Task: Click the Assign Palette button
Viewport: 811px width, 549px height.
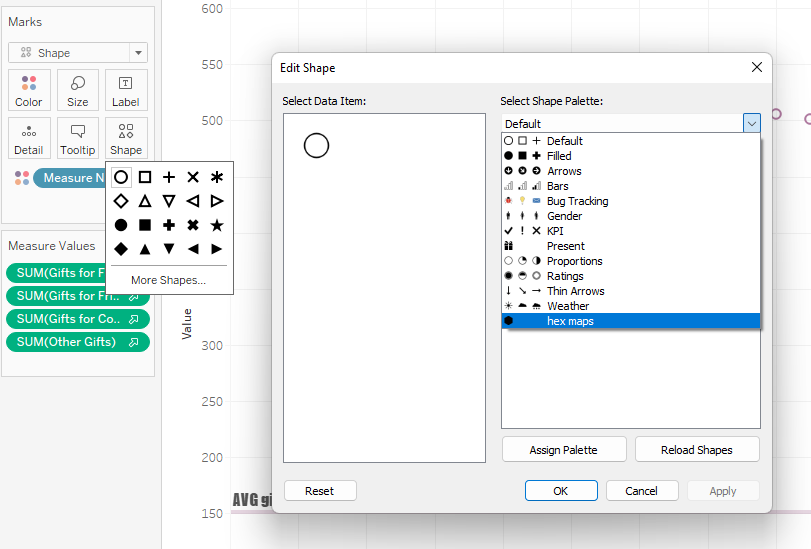Action: click(x=563, y=450)
